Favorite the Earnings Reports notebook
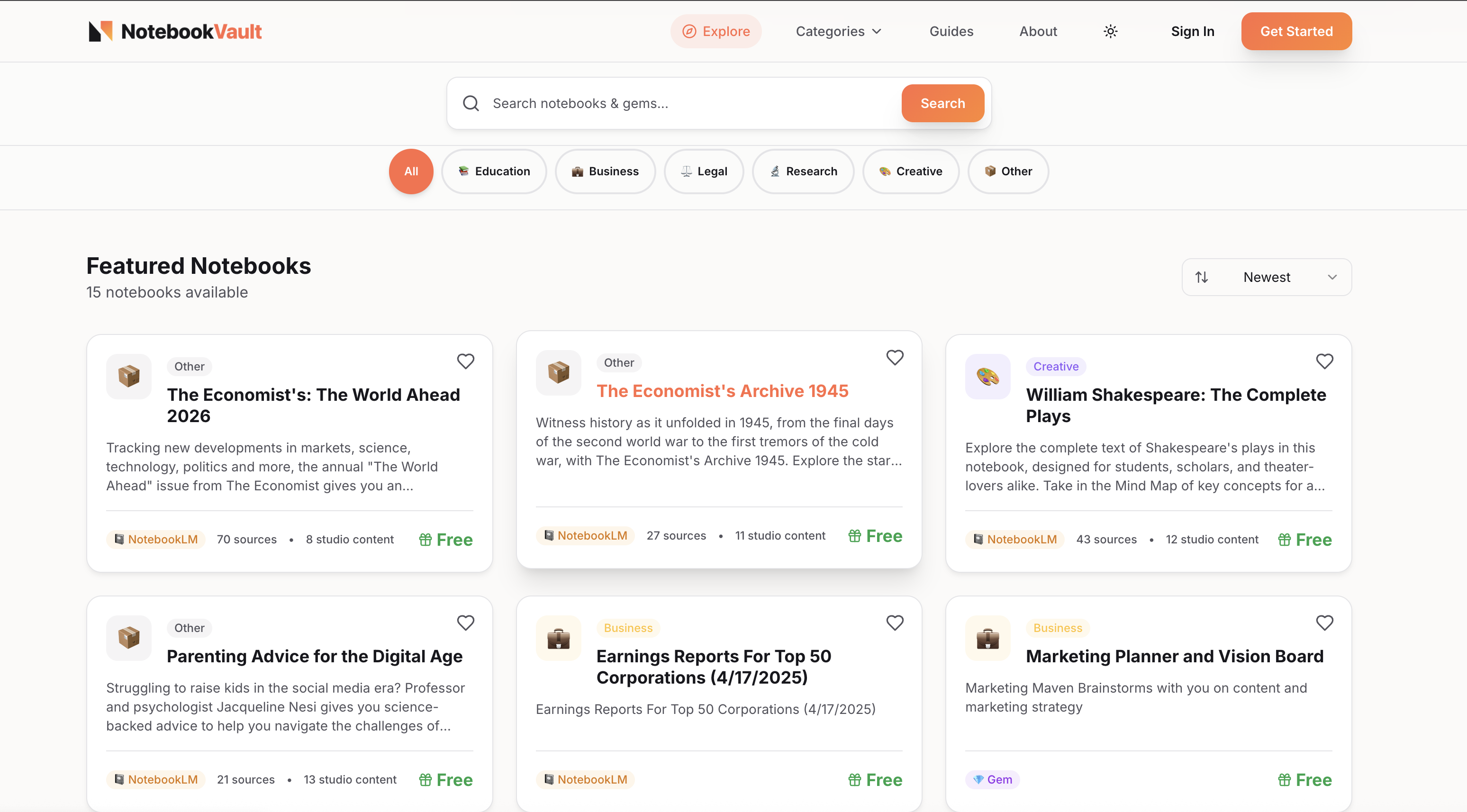This screenshot has width=1467, height=812. 895,623
